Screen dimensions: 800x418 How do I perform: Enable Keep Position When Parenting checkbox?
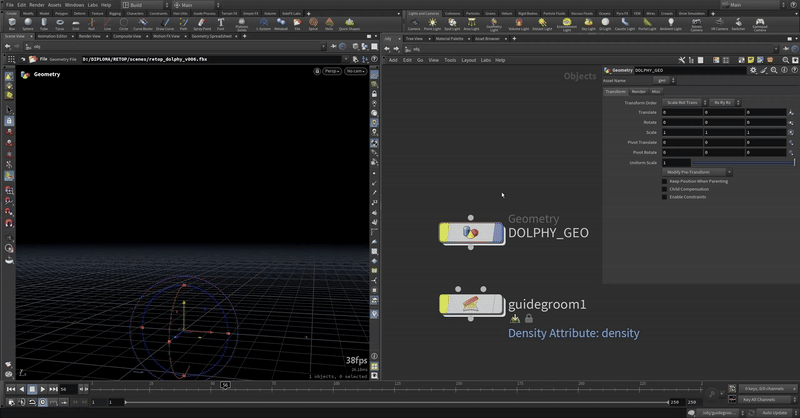(664, 181)
